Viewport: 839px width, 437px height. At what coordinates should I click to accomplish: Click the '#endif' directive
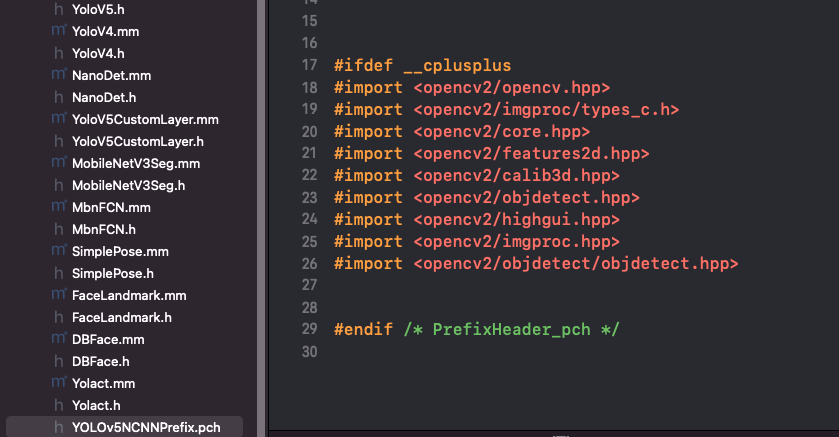(x=363, y=329)
